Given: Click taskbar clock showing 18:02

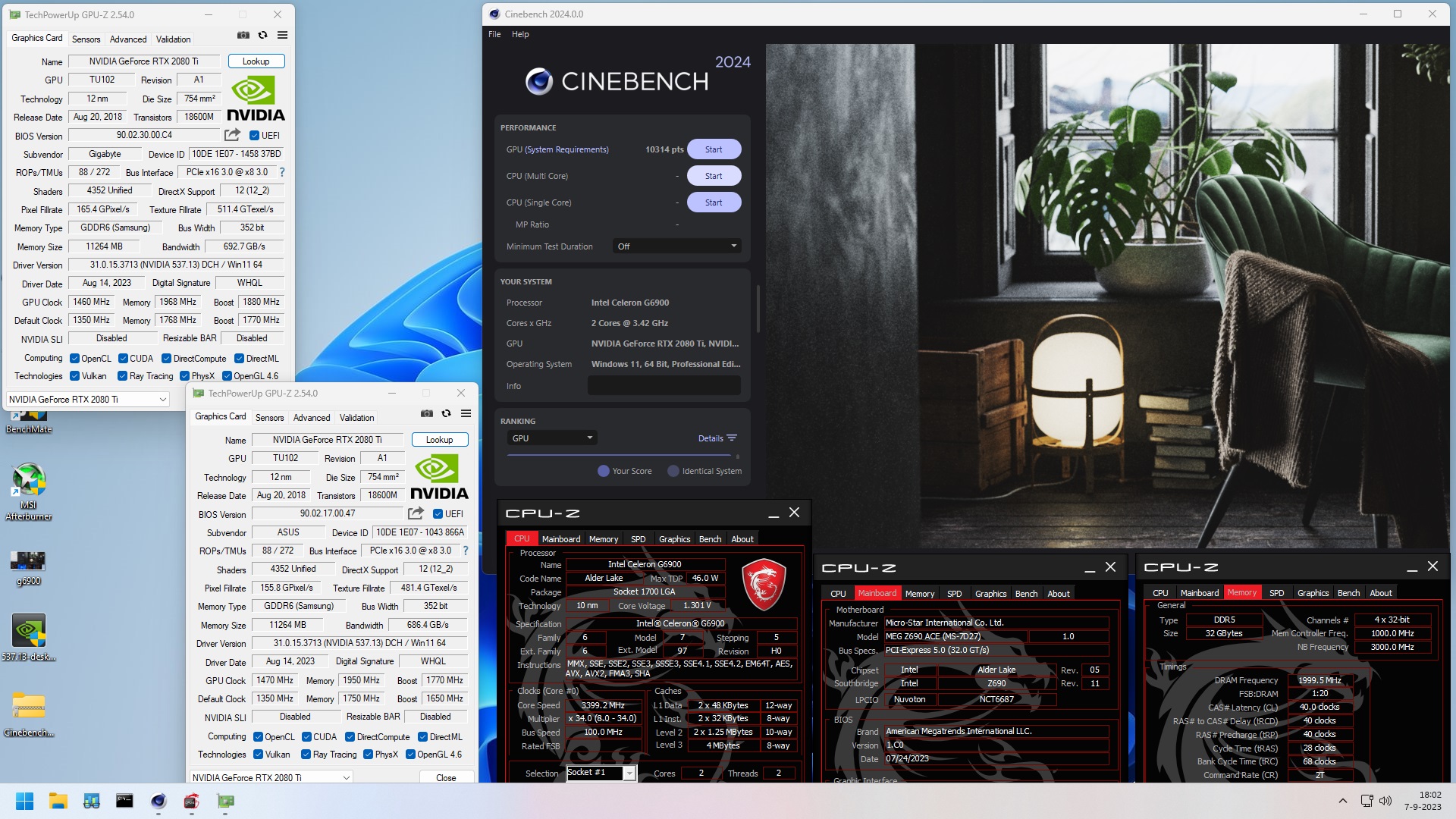Looking at the screenshot, I should tap(1422, 801).
